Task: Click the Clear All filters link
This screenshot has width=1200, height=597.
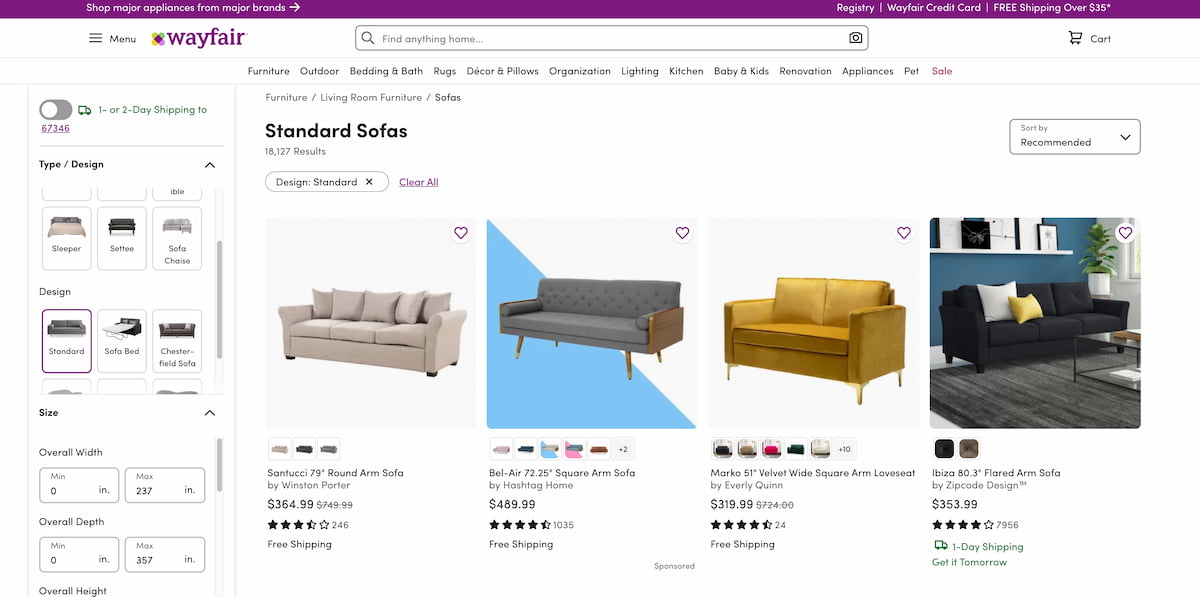Action: tap(418, 181)
